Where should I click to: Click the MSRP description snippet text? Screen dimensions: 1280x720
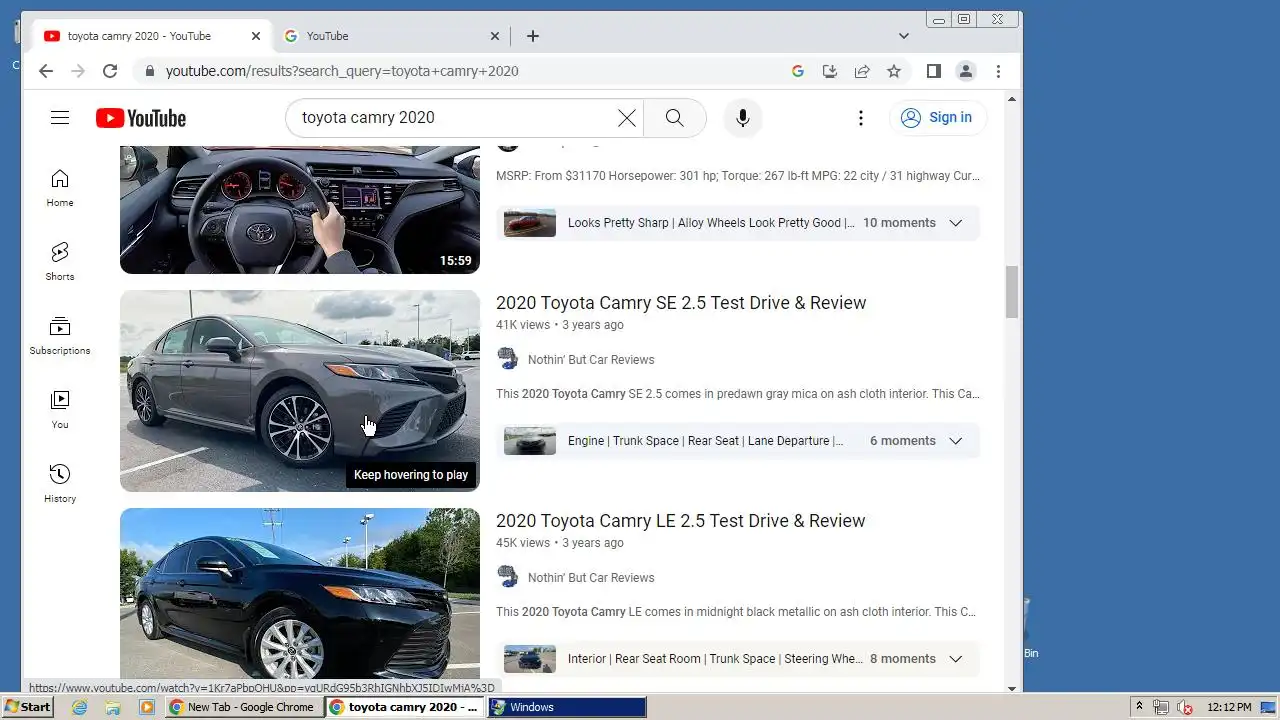[738, 176]
